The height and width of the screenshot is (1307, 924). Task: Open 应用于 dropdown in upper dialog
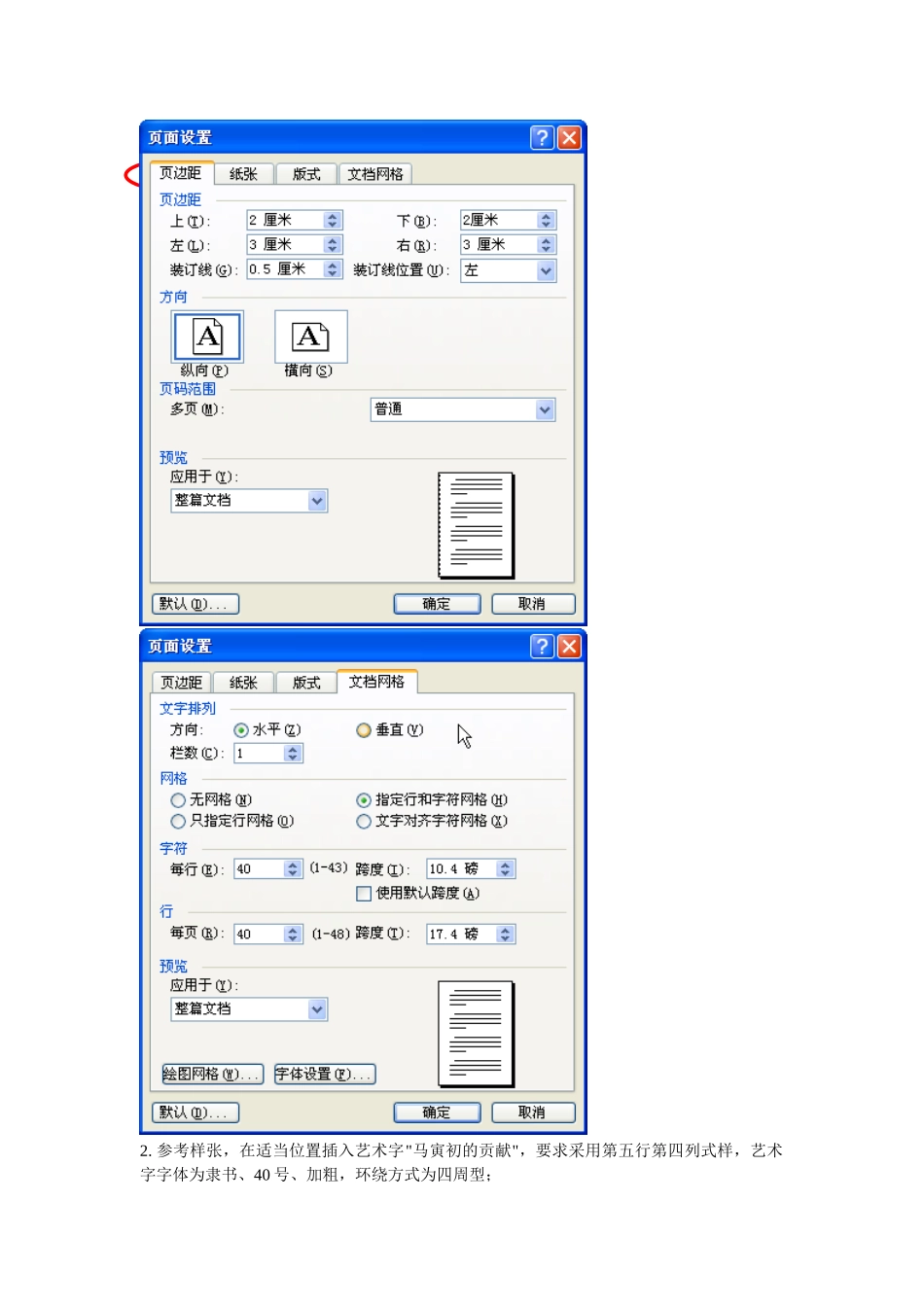[x=317, y=501]
